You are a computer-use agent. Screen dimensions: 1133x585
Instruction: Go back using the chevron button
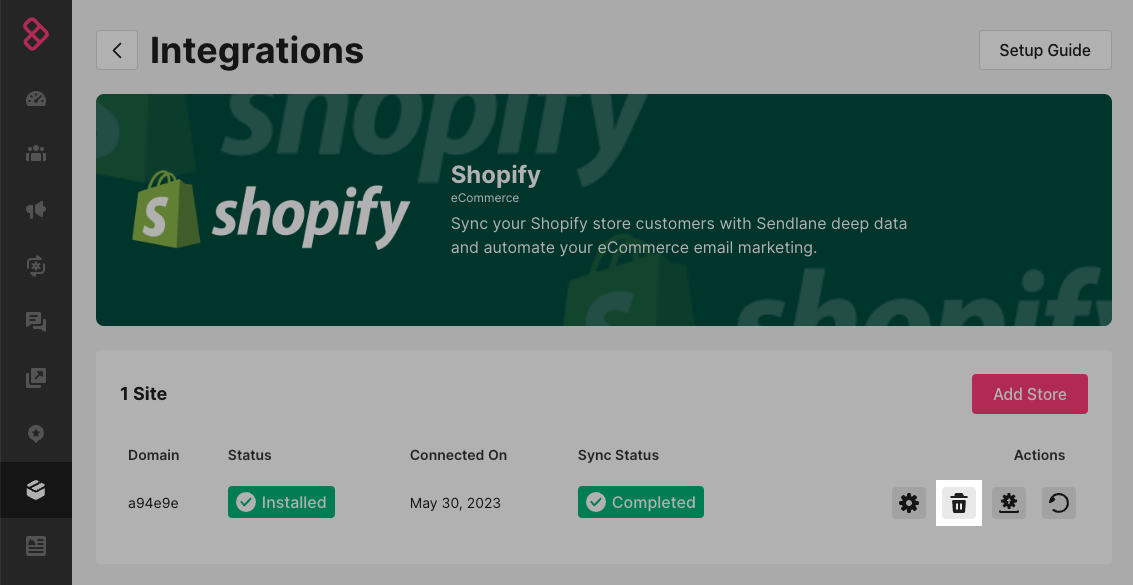[117, 50]
